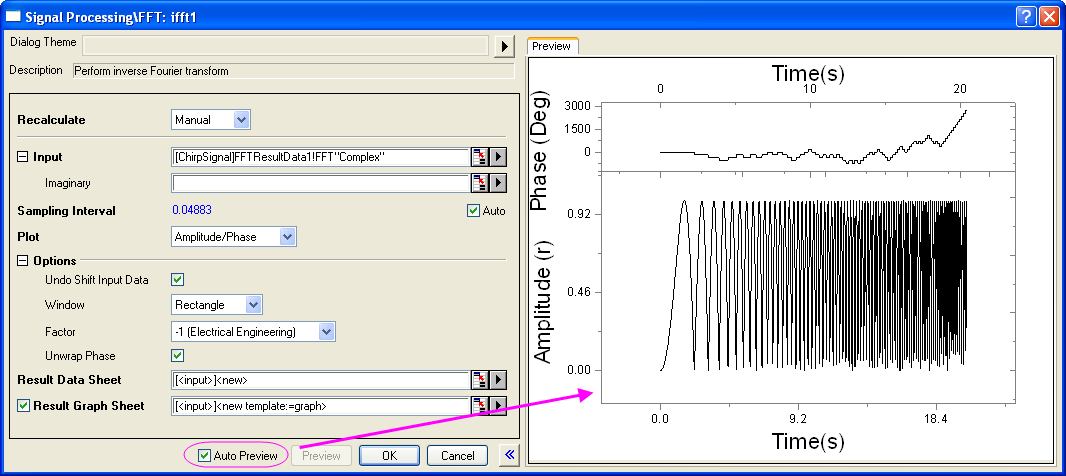Disable the Unwrap Phase checkbox
1066x476 pixels.
click(x=177, y=356)
